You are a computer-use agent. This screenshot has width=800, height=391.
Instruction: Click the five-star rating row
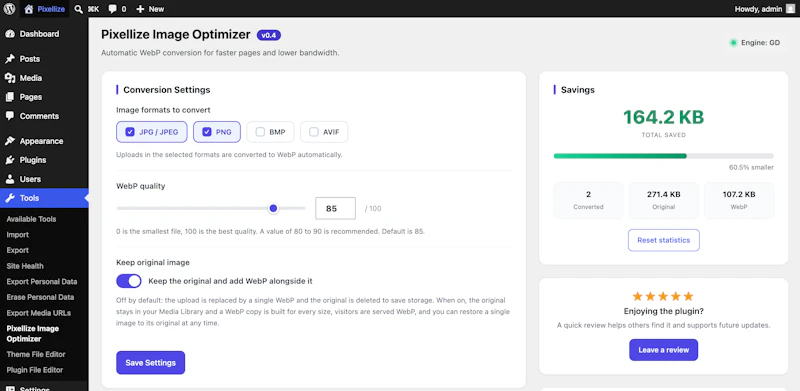663,297
